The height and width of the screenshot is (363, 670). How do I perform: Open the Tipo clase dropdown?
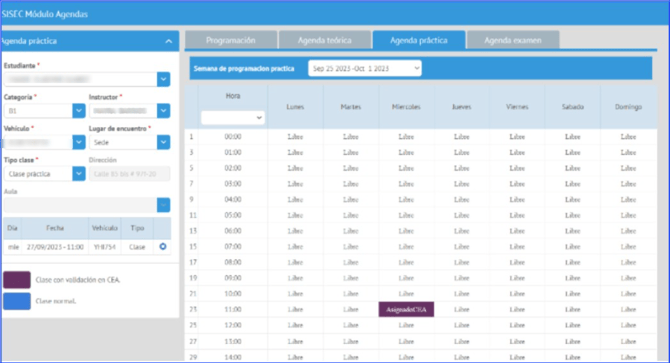click(79, 174)
